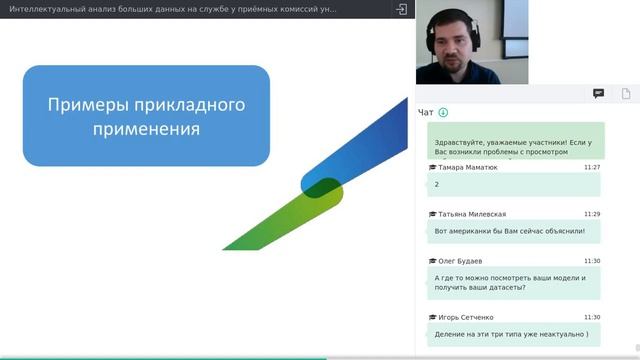Click the 11:30 timestamp next to Игорь Сетченко
Viewport: 640px width, 360px height.
pyautogui.click(x=592, y=318)
